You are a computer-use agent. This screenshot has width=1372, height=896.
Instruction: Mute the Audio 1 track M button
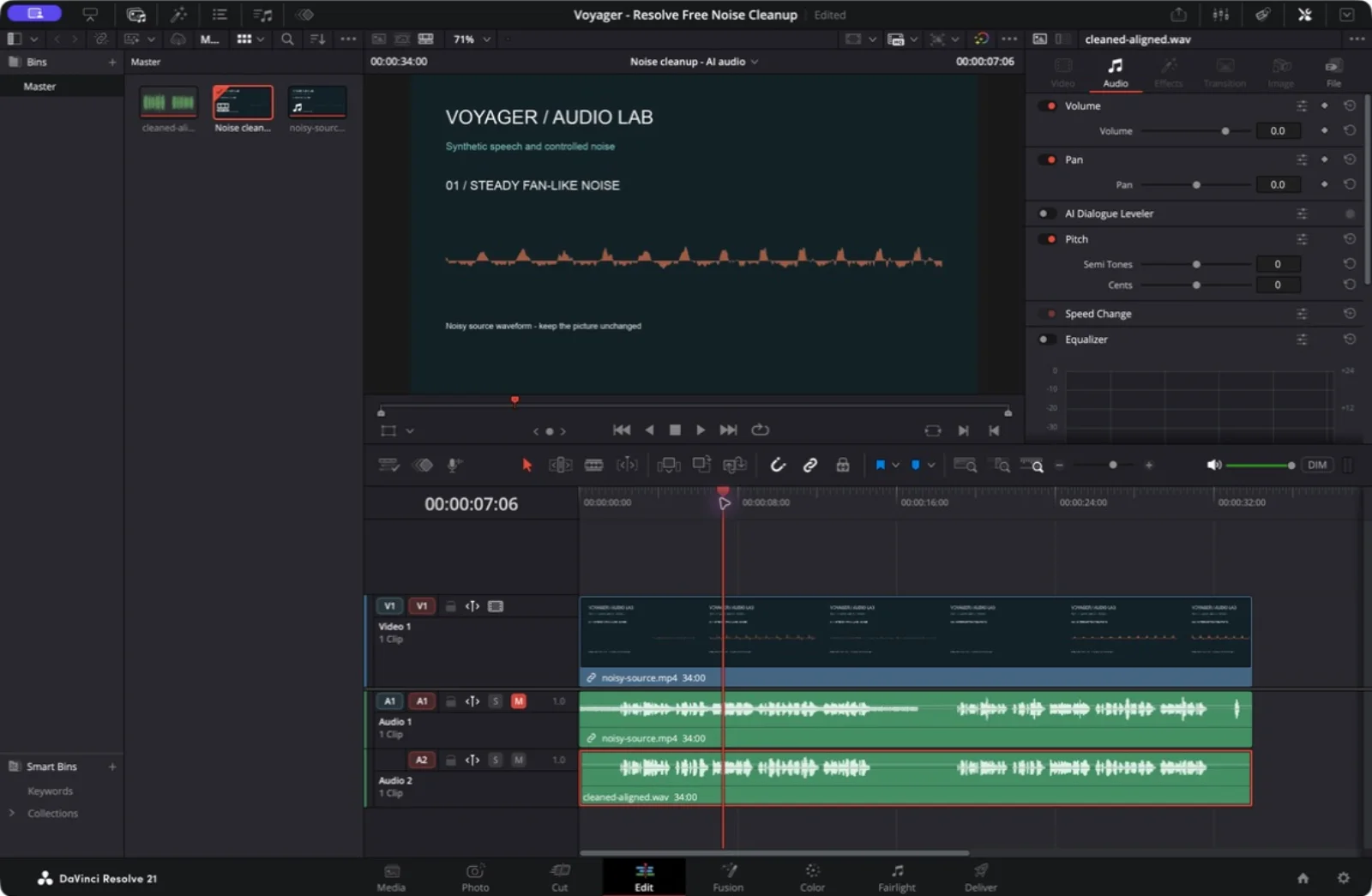[x=518, y=701]
